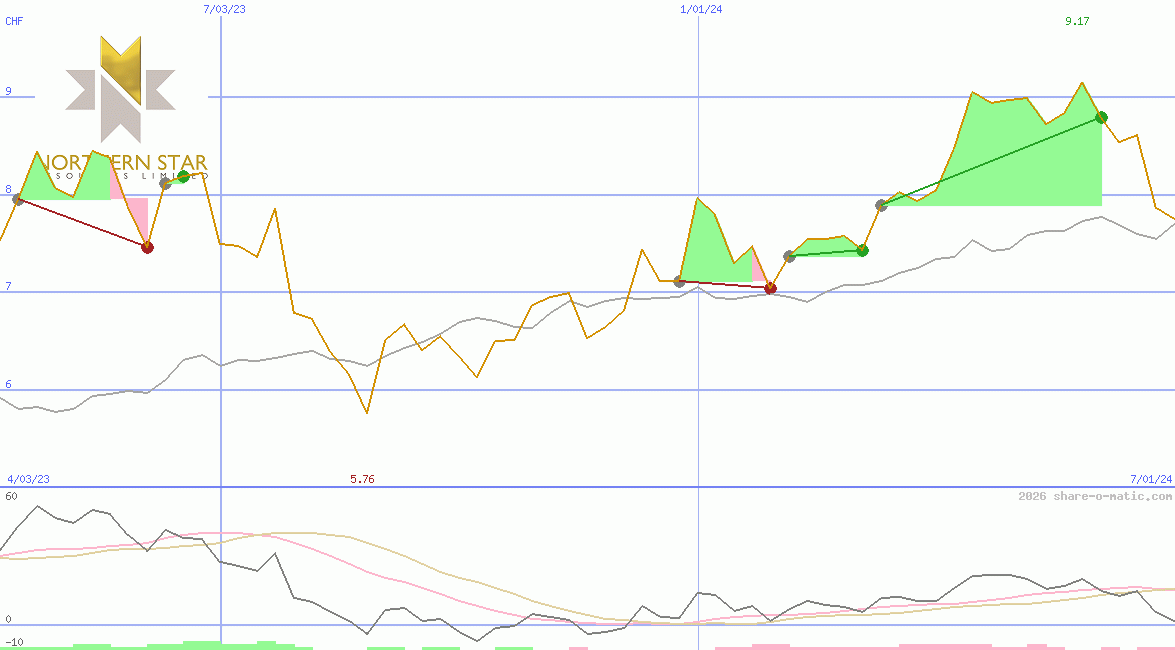Select the red trough marker below the 8 line
Image resolution: width=1175 pixels, height=650 pixels.
(x=148, y=248)
